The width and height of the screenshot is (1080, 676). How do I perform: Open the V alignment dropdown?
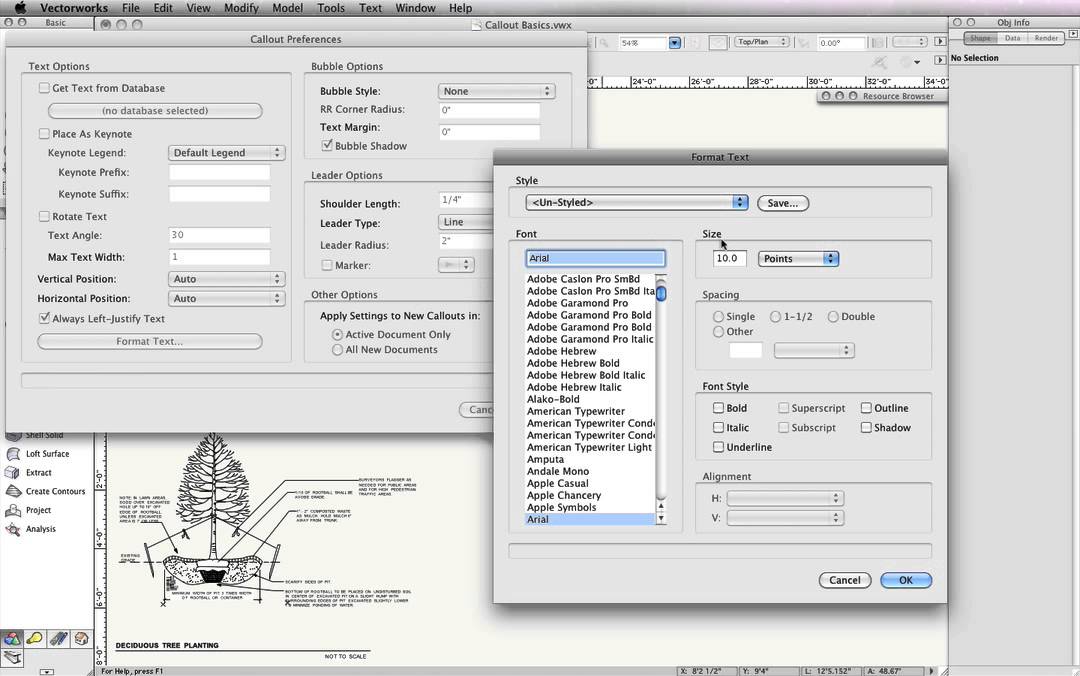click(785, 518)
